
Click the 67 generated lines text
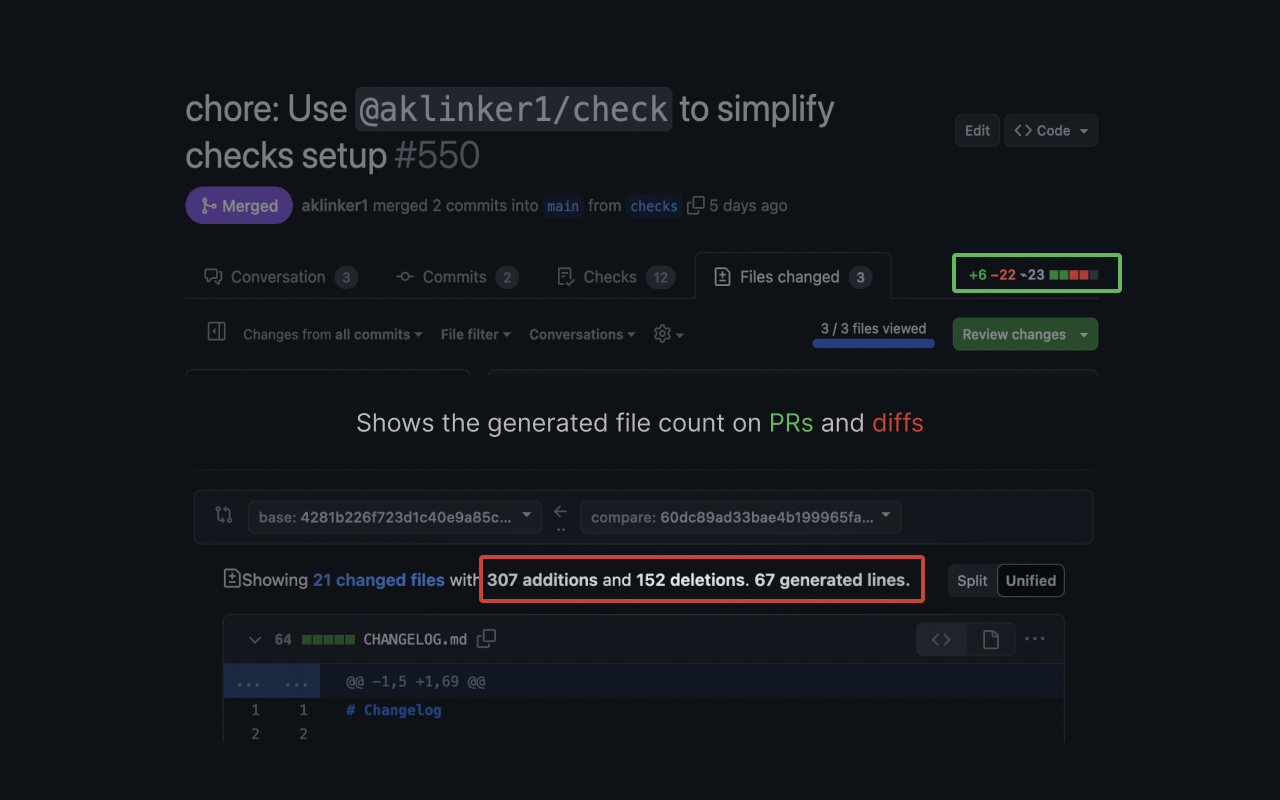(x=832, y=580)
